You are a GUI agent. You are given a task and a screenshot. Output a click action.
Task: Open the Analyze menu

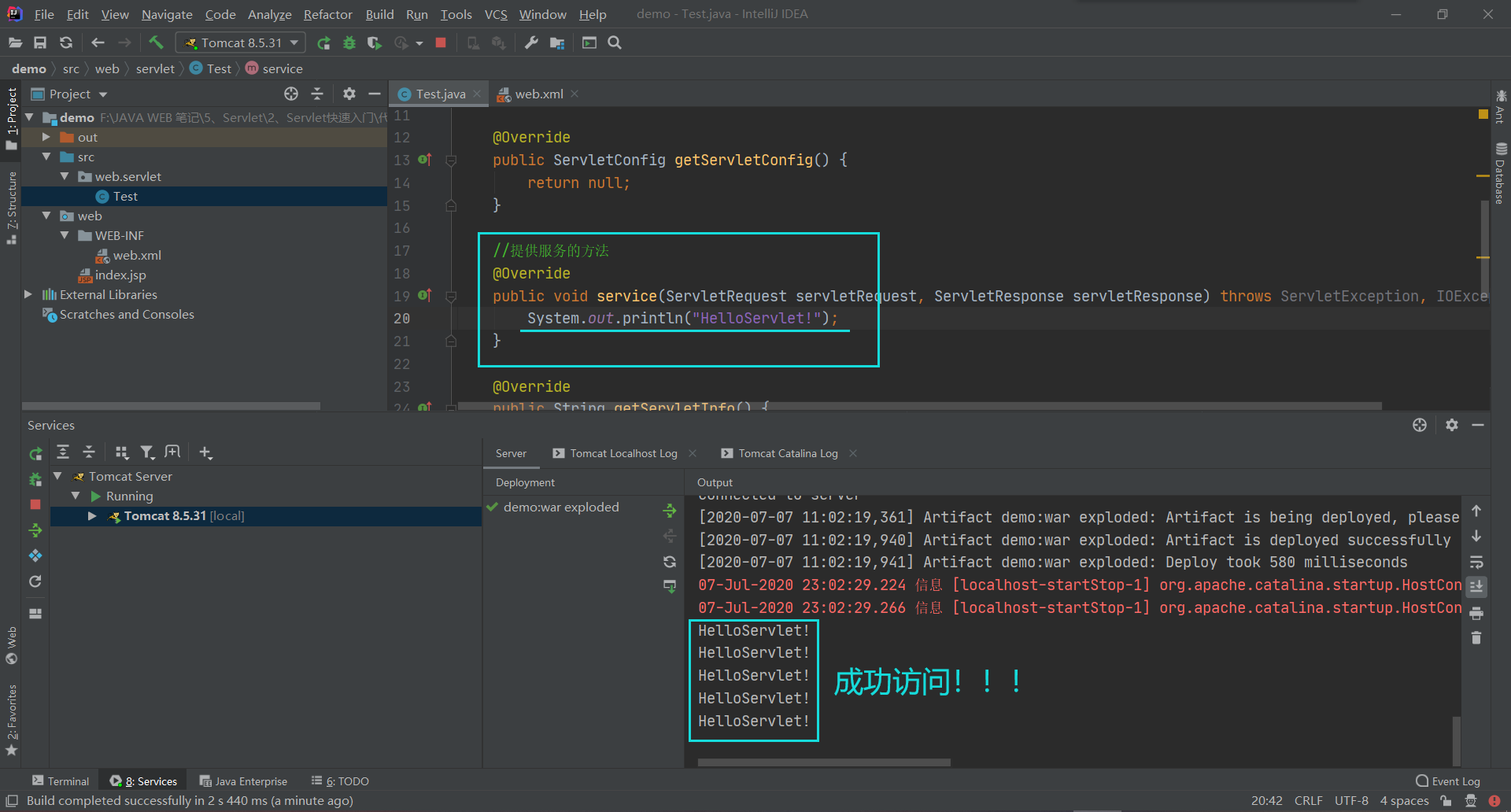269,14
